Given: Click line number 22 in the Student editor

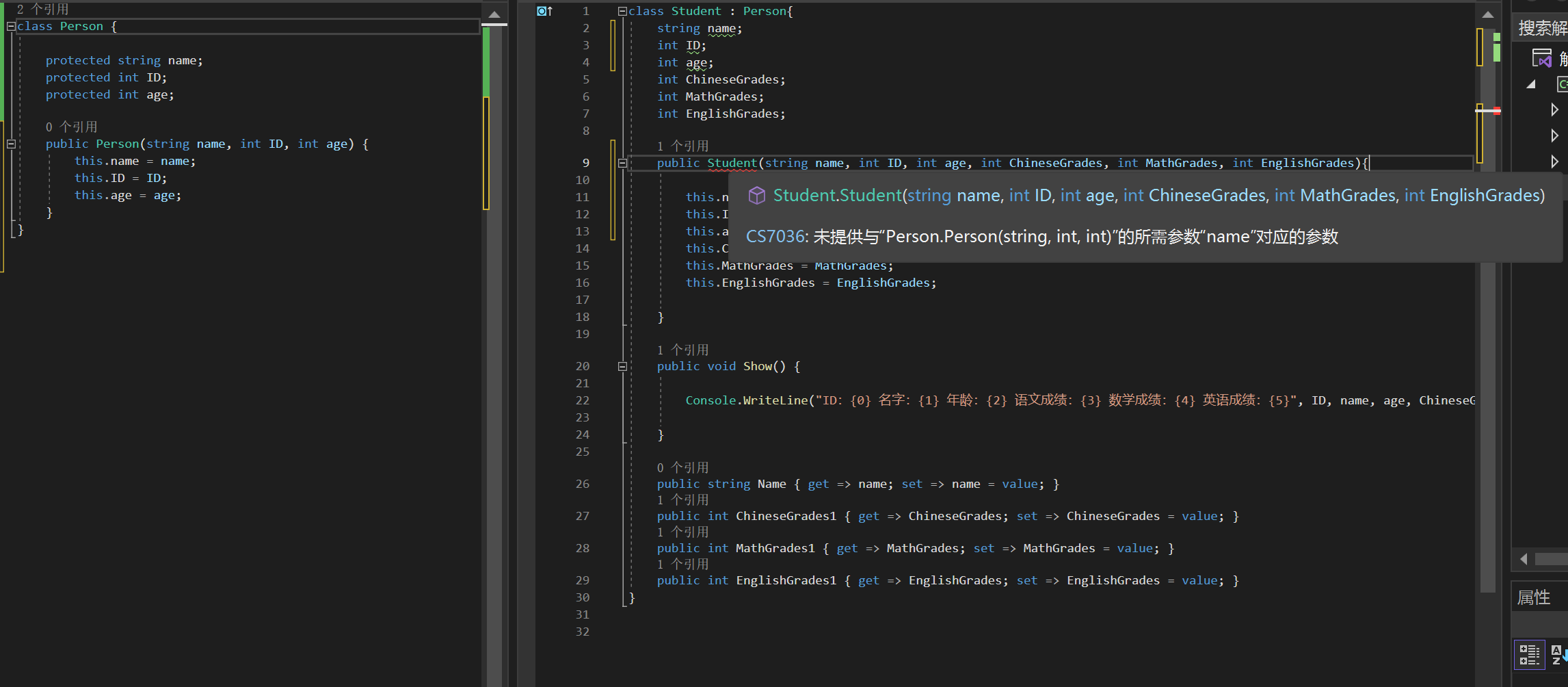Looking at the screenshot, I should click(x=582, y=401).
